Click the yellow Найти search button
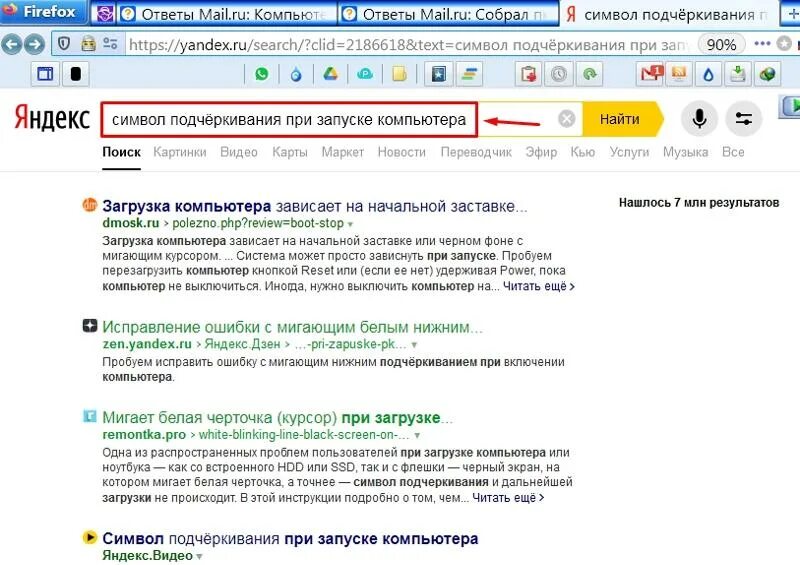Image resolution: width=800 pixels, height=565 pixels. point(622,119)
